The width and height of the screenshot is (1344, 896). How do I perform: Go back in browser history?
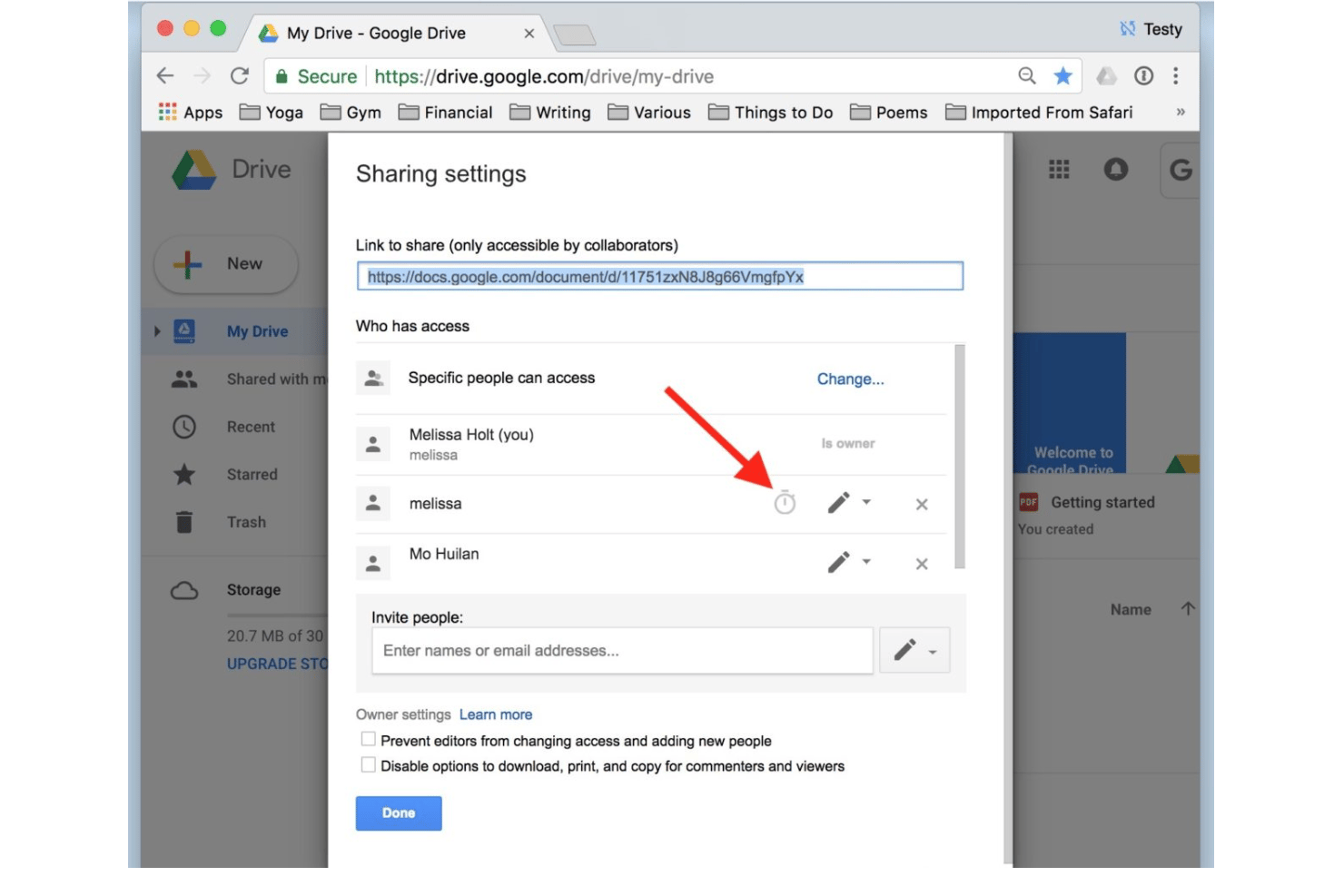pos(165,76)
